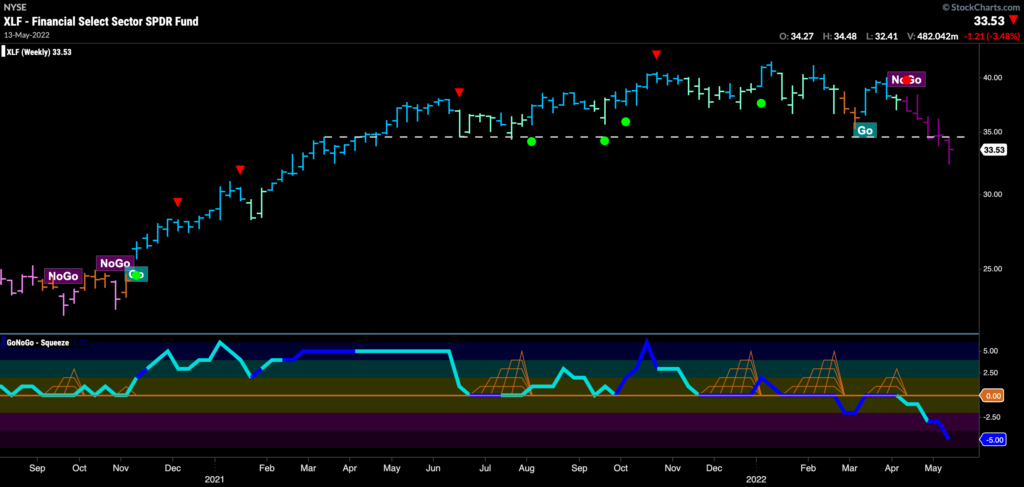Select the purple NoGo label near October 2020
The image size is (1024, 487).
click(x=115, y=263)
